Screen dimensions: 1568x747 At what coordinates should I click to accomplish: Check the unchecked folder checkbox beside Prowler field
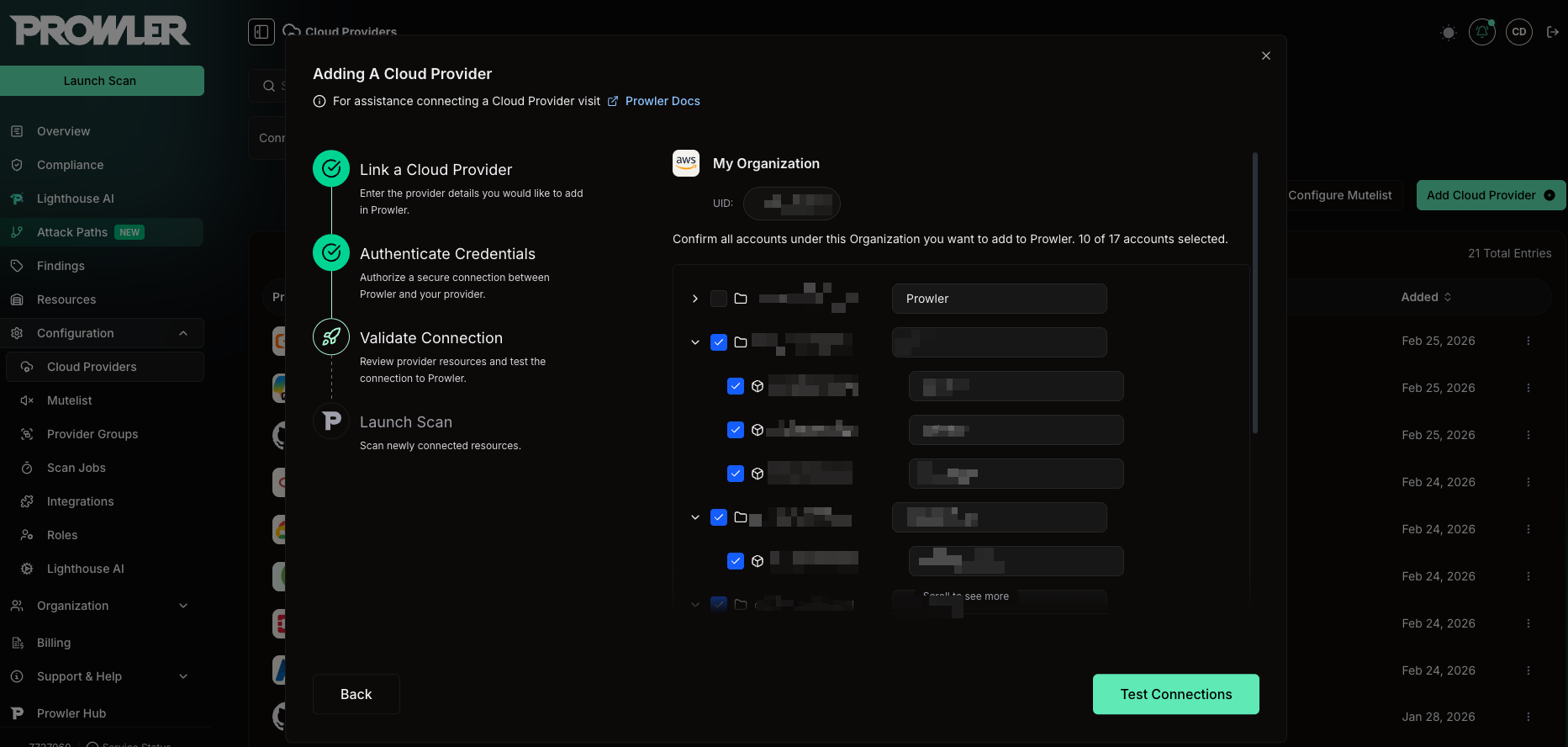(x=719, y=299)
